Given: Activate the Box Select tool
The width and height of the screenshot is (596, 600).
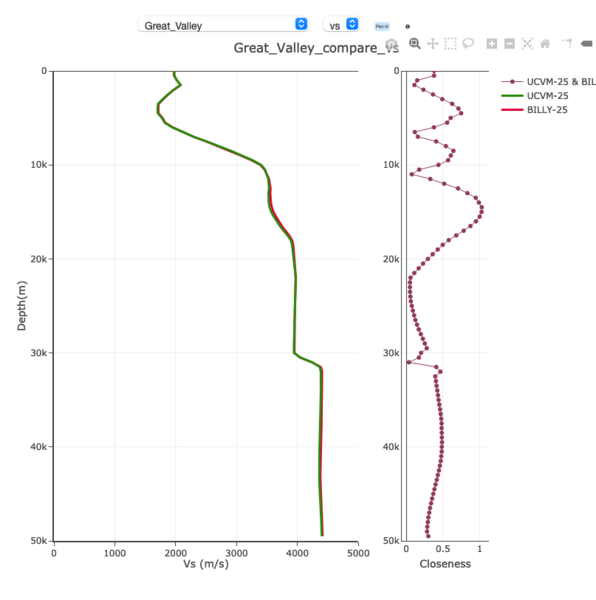Looking at the screenshot, I should [x=450, y=44].
